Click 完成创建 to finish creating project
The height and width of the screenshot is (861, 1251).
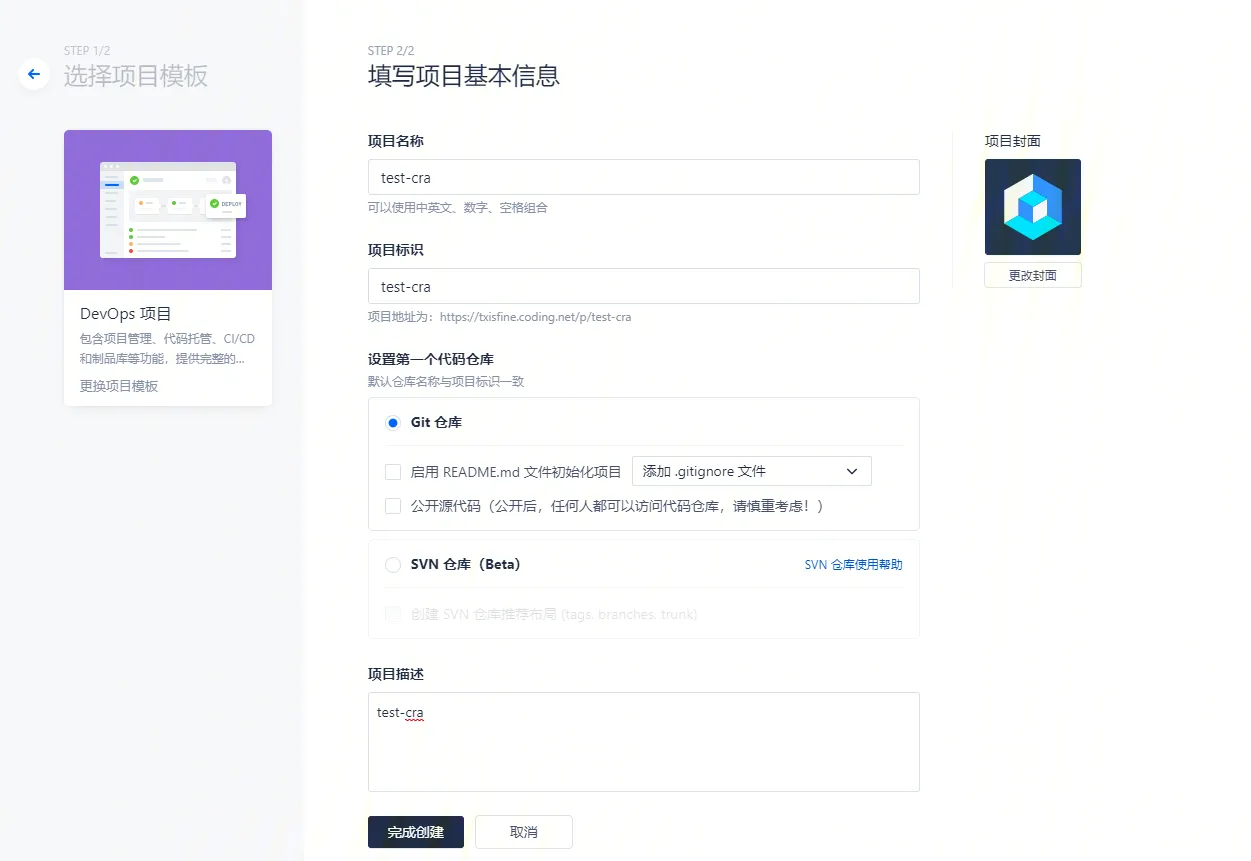(x=415, y=832)
